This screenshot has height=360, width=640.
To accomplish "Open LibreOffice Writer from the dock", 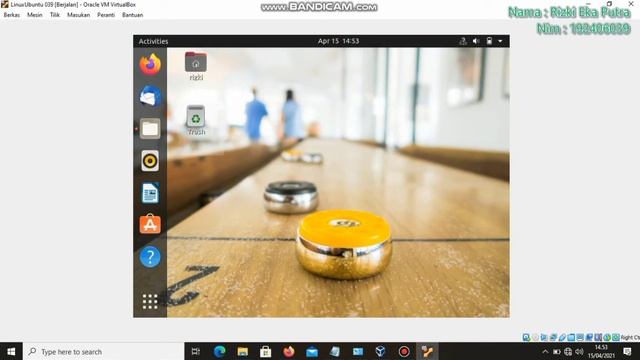I will [x=150, y=193].
